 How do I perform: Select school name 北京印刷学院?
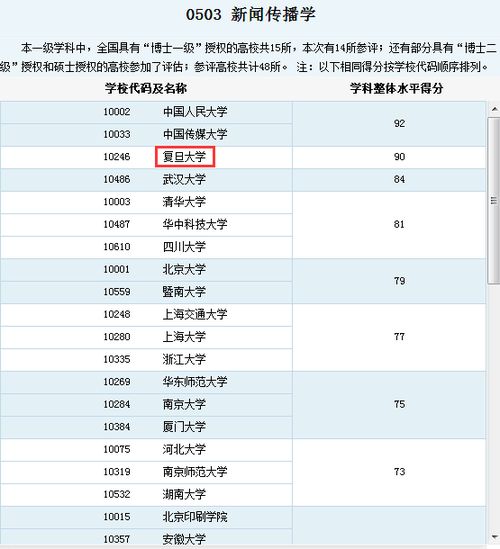[195, 517]
